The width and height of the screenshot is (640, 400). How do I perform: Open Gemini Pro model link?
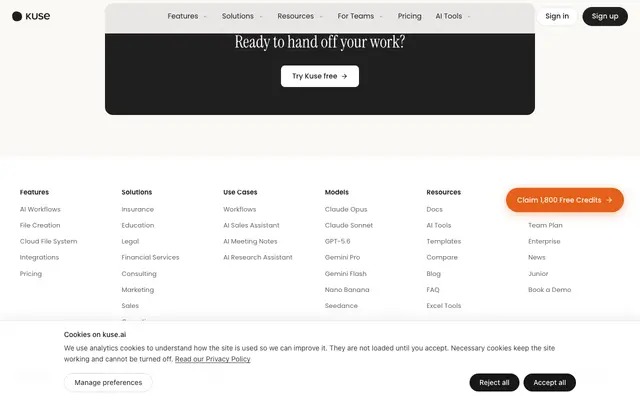(x=342, y=258)
